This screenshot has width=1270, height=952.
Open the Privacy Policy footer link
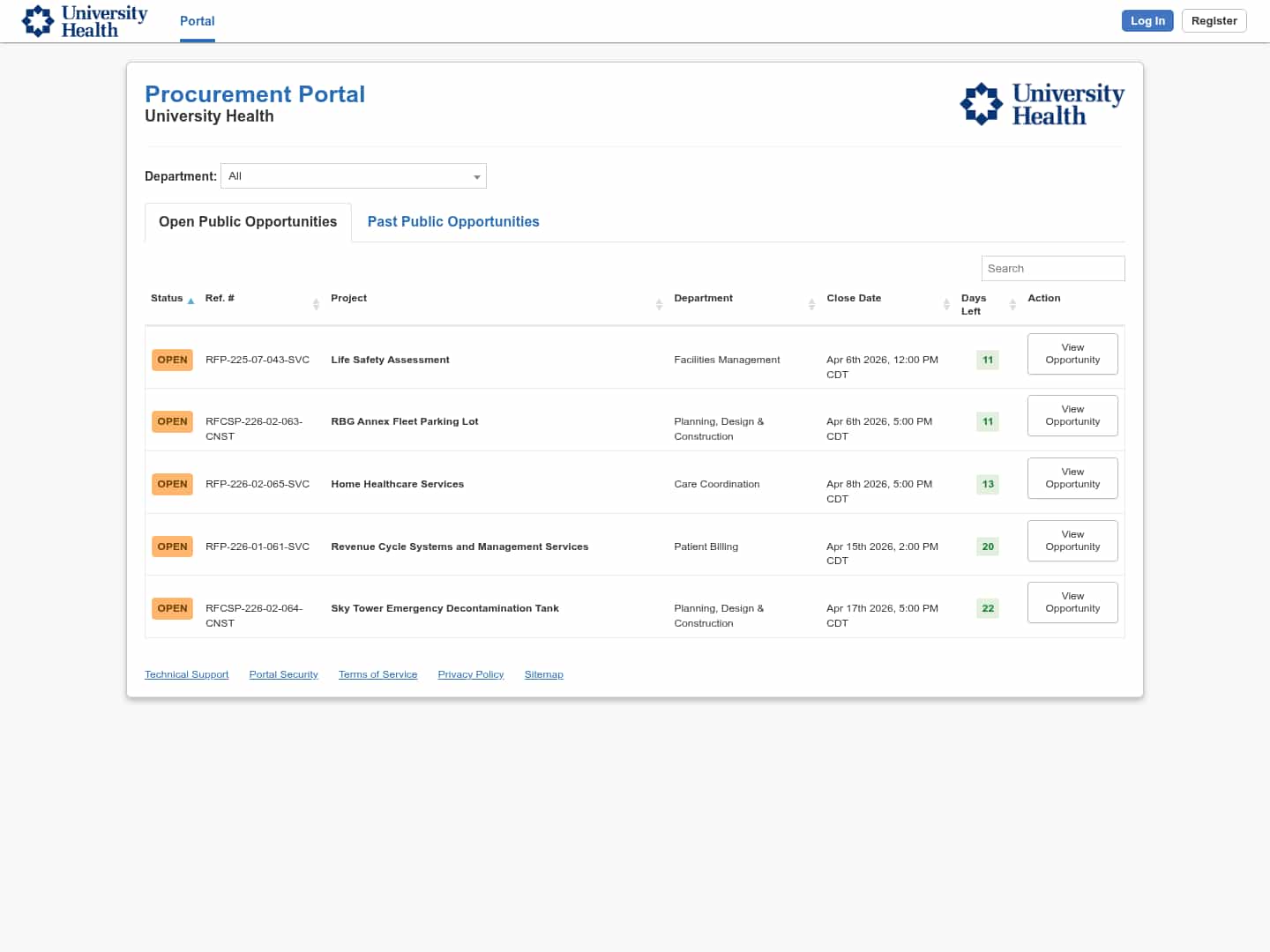470,674
